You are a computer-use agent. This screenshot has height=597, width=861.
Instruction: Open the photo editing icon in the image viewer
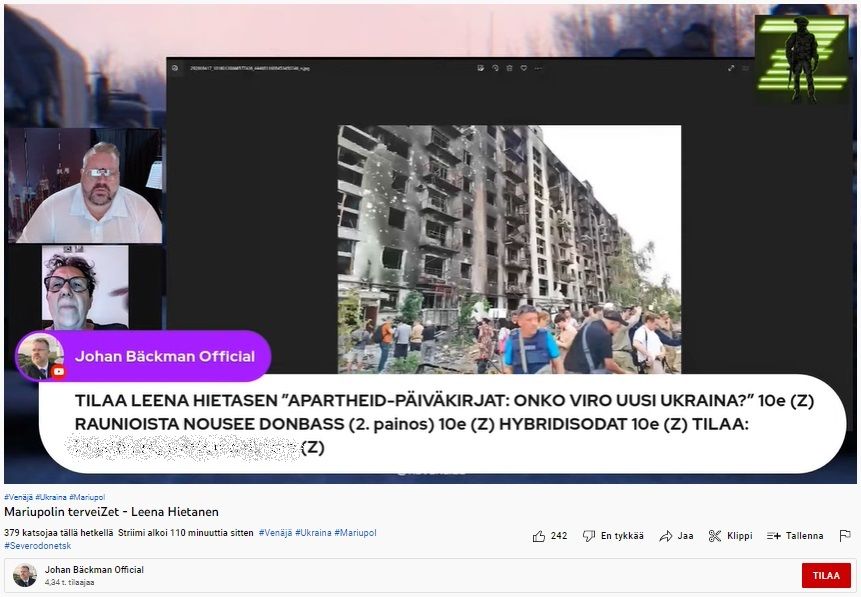pos(481,67)
